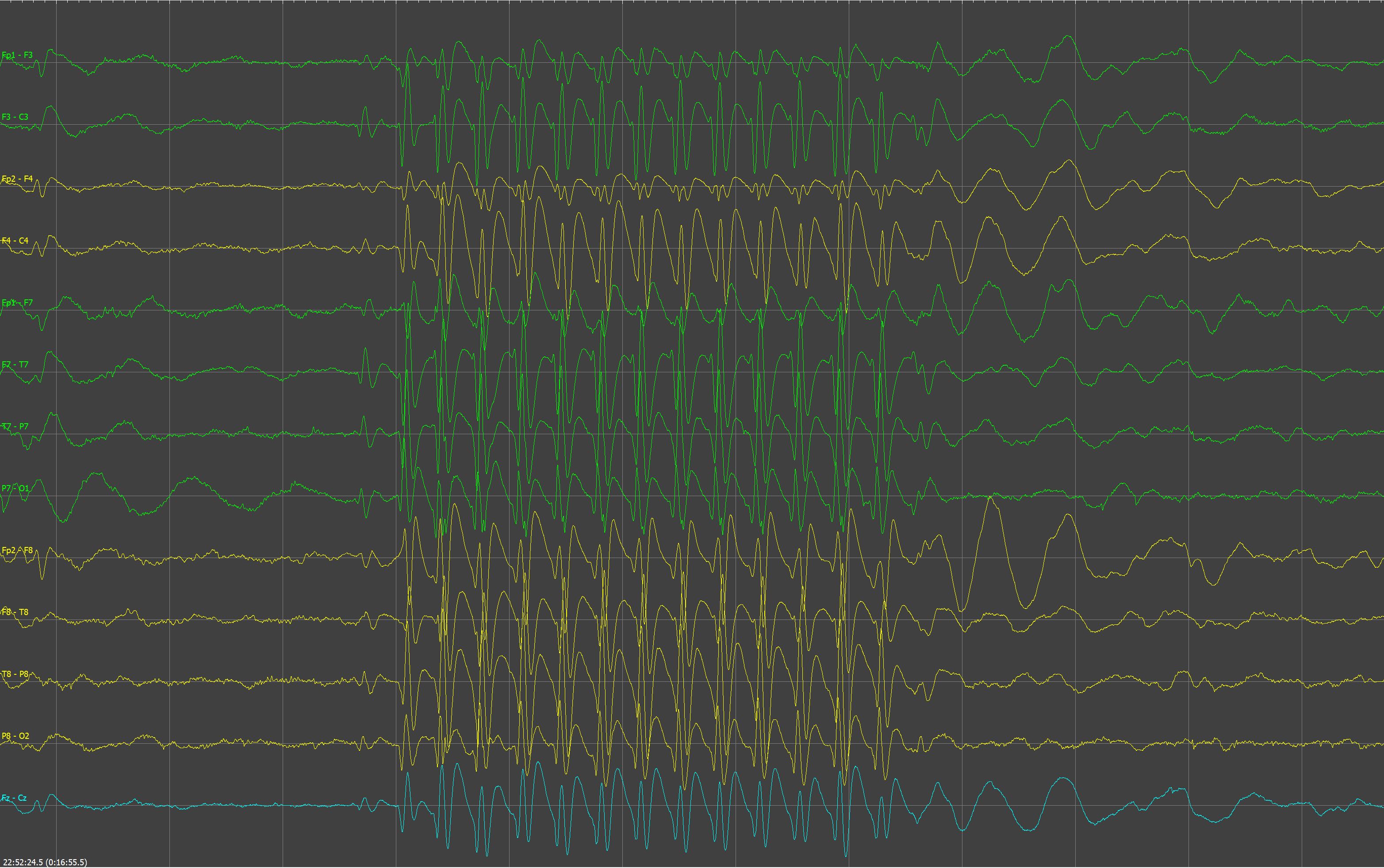Click the final deep cyan trough in Fz-Cz burst
Image resolution: width=1384 pixels, height=868 pixels.
click(846, 854)
